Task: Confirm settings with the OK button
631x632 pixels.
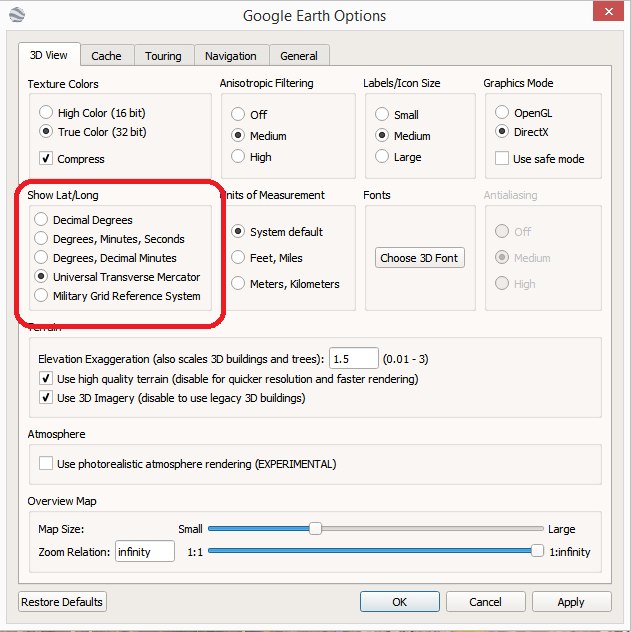Action: (400, 602)
